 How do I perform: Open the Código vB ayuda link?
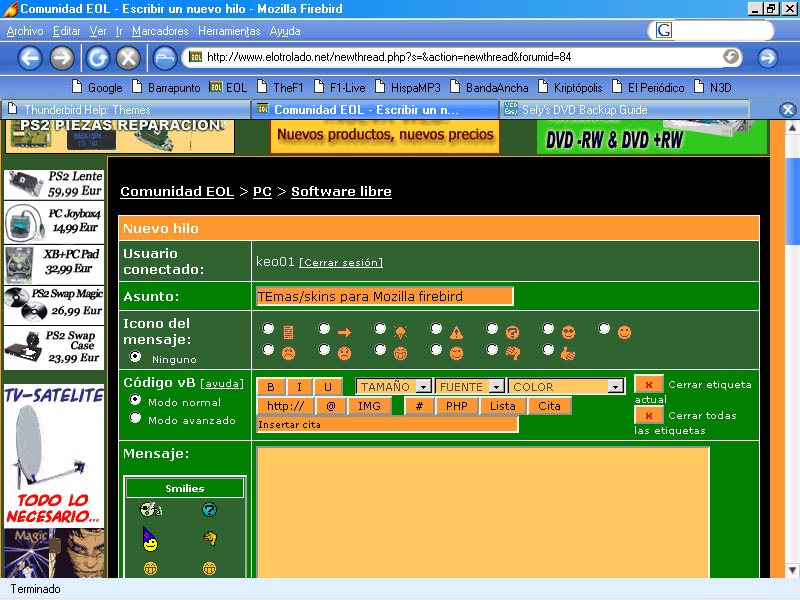click(x=222, y=383)
